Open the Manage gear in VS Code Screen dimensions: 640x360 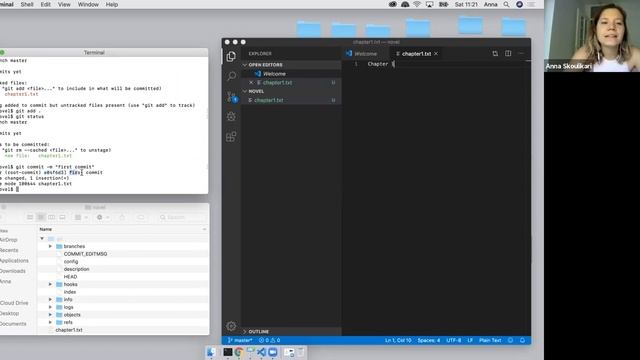point(231,326)
